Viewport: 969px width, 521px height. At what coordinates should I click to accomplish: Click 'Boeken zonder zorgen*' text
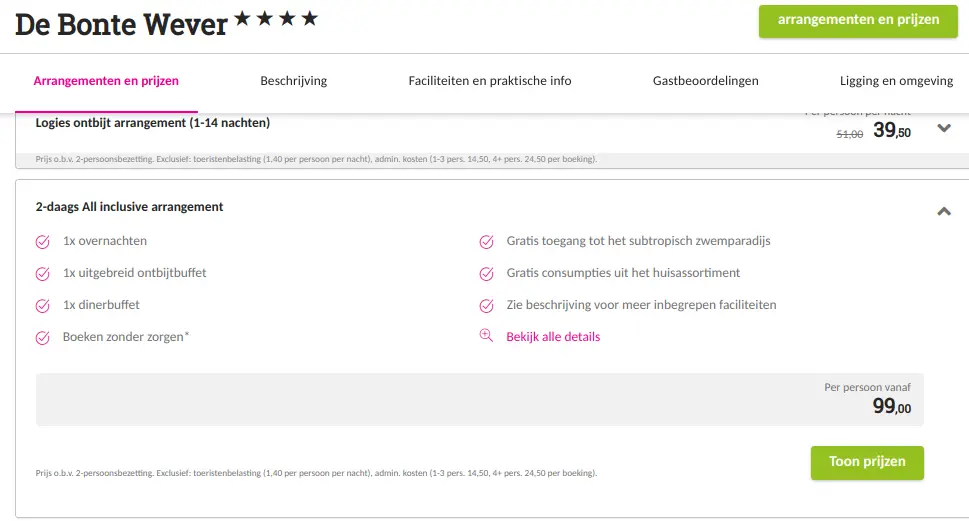click(x=125, y=337)
